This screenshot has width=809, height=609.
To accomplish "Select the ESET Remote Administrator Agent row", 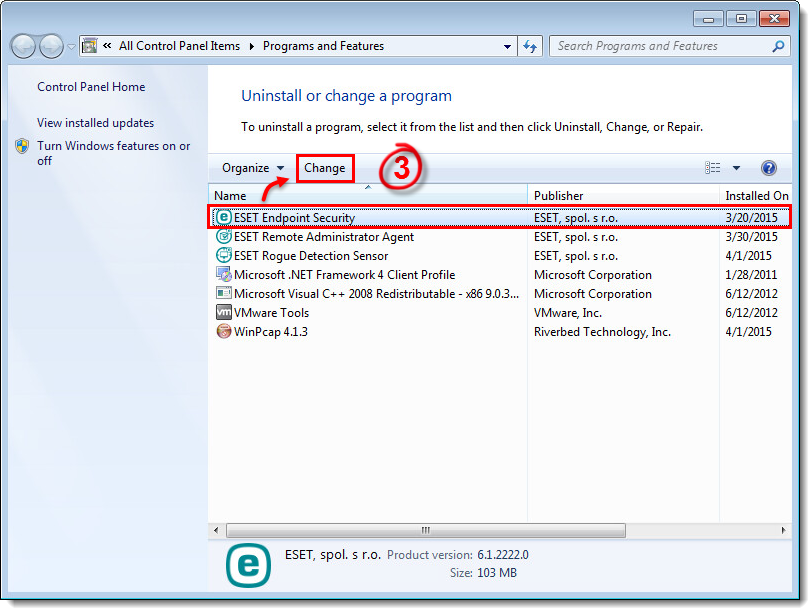I will coord(500,236).
